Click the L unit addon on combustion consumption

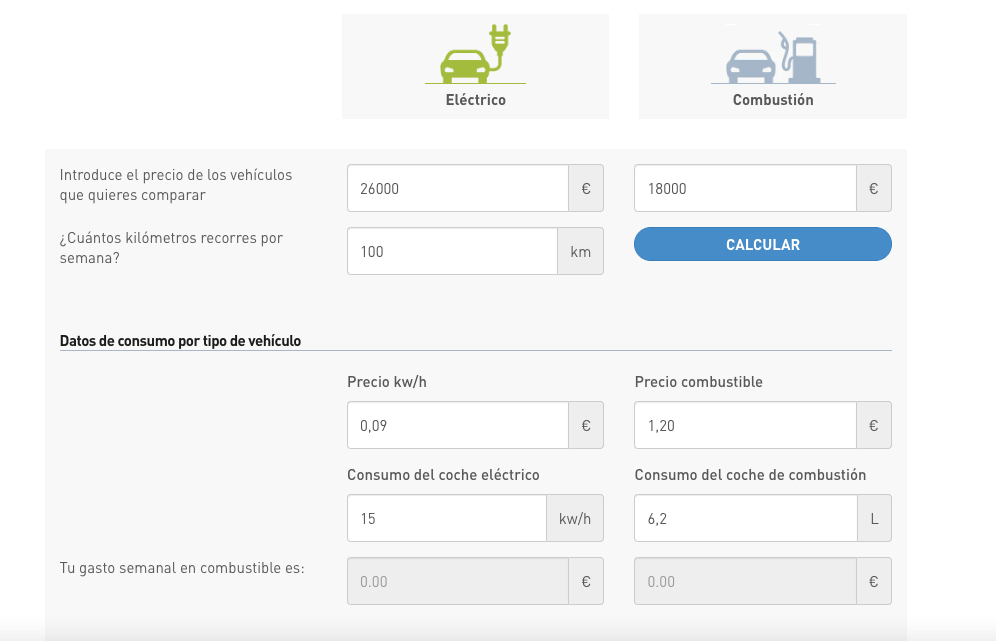tap(875, 518)
